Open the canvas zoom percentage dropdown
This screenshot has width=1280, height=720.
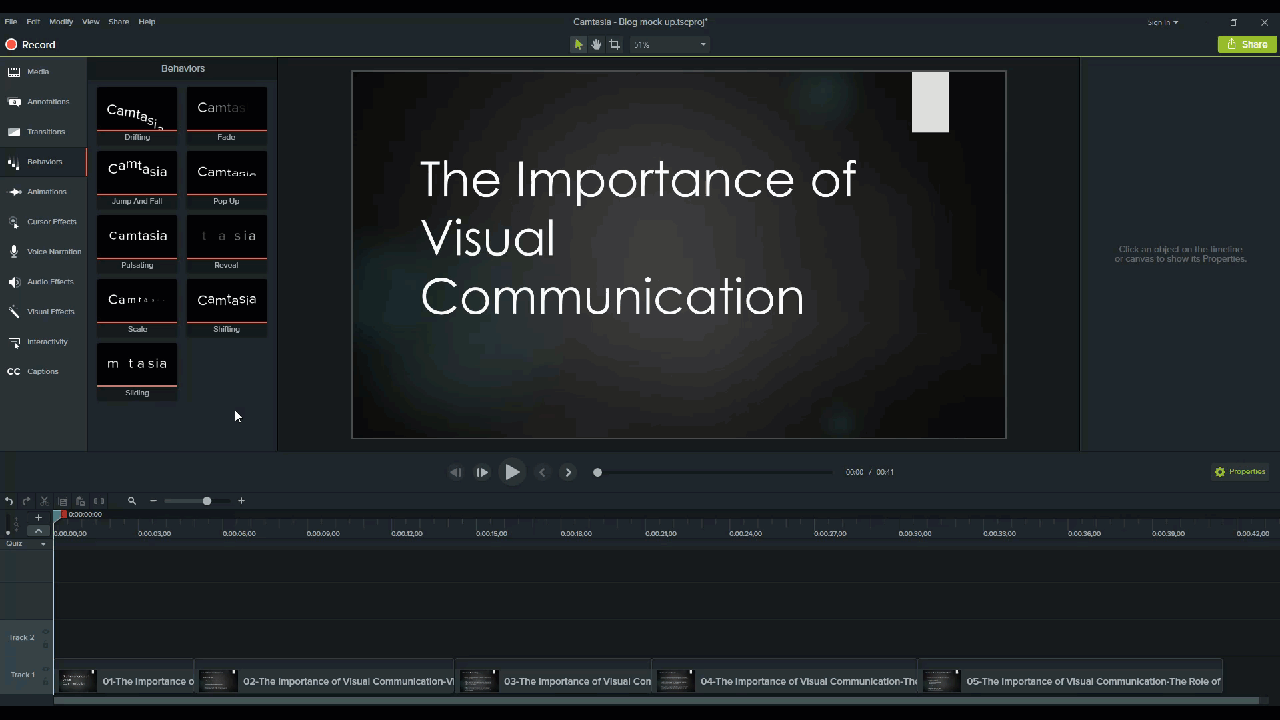pyautogui.click(x=703, y=44)
